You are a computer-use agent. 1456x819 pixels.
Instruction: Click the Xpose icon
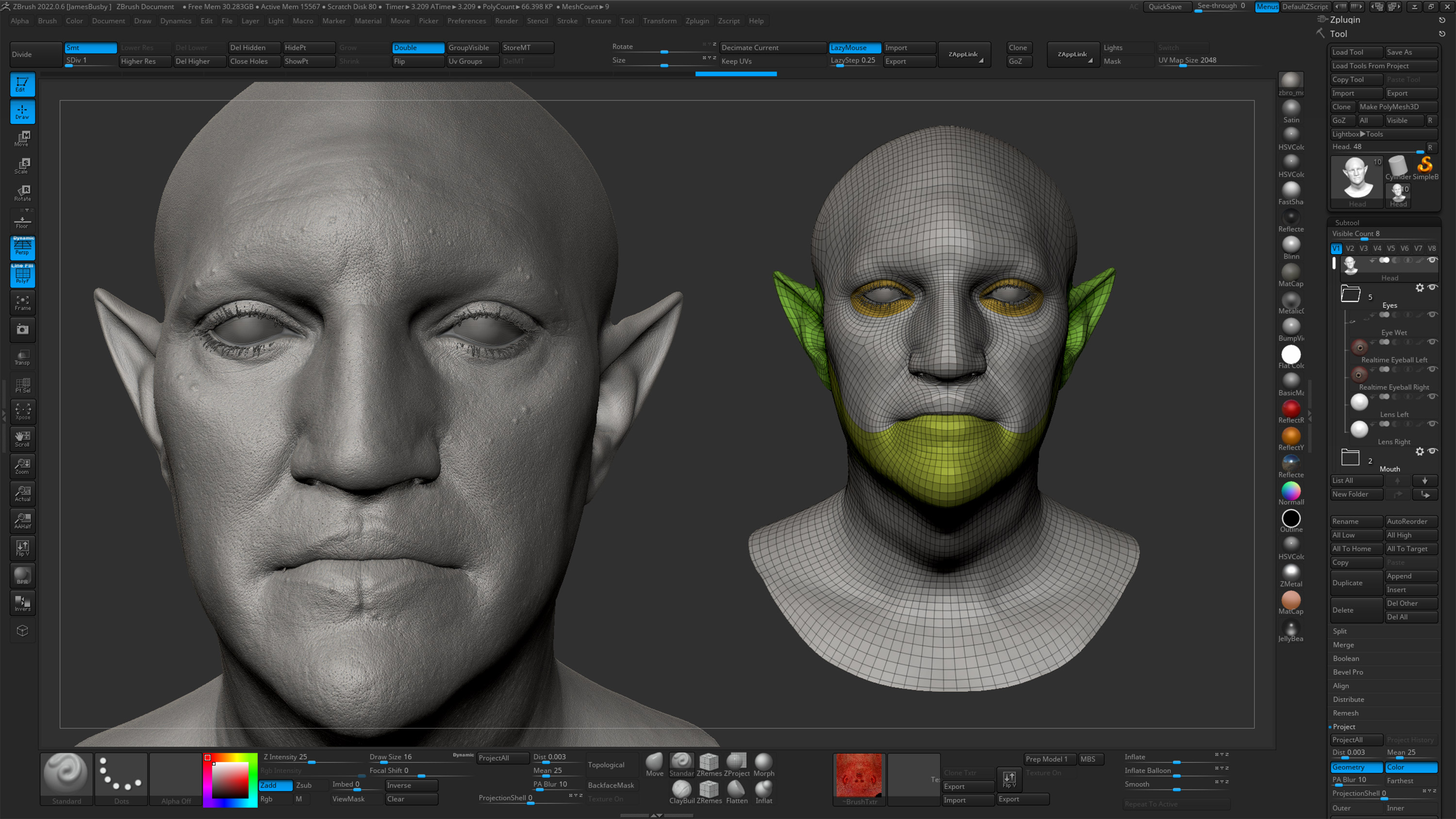[23, 411]
